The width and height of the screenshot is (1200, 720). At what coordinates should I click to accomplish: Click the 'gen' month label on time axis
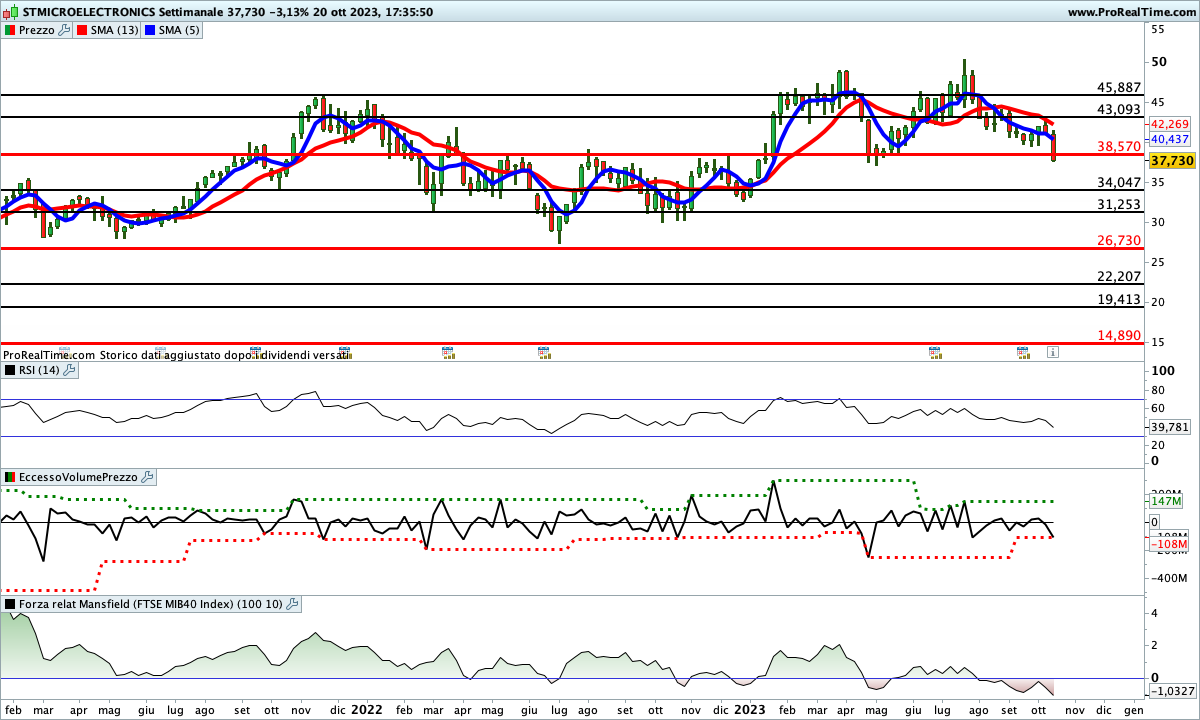1133,709
